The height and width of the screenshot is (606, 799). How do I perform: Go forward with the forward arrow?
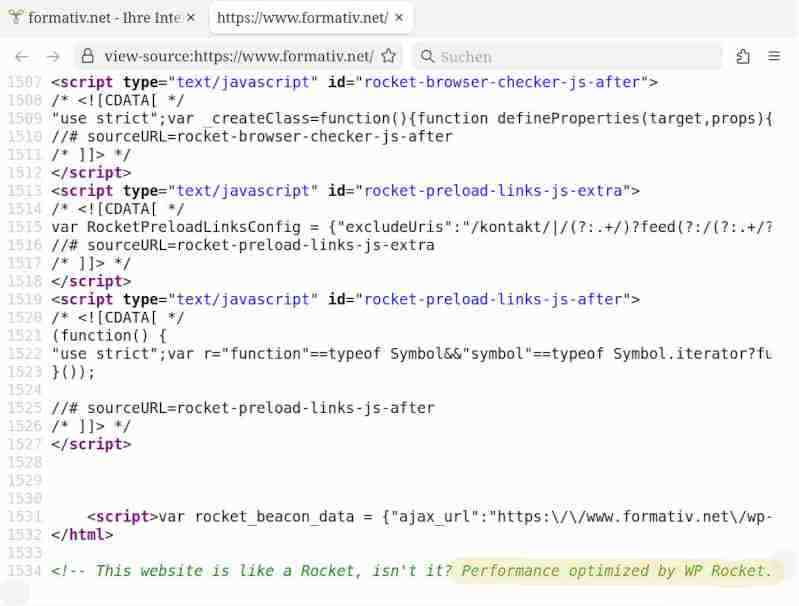pyautogui.click(x=53, y=57)
